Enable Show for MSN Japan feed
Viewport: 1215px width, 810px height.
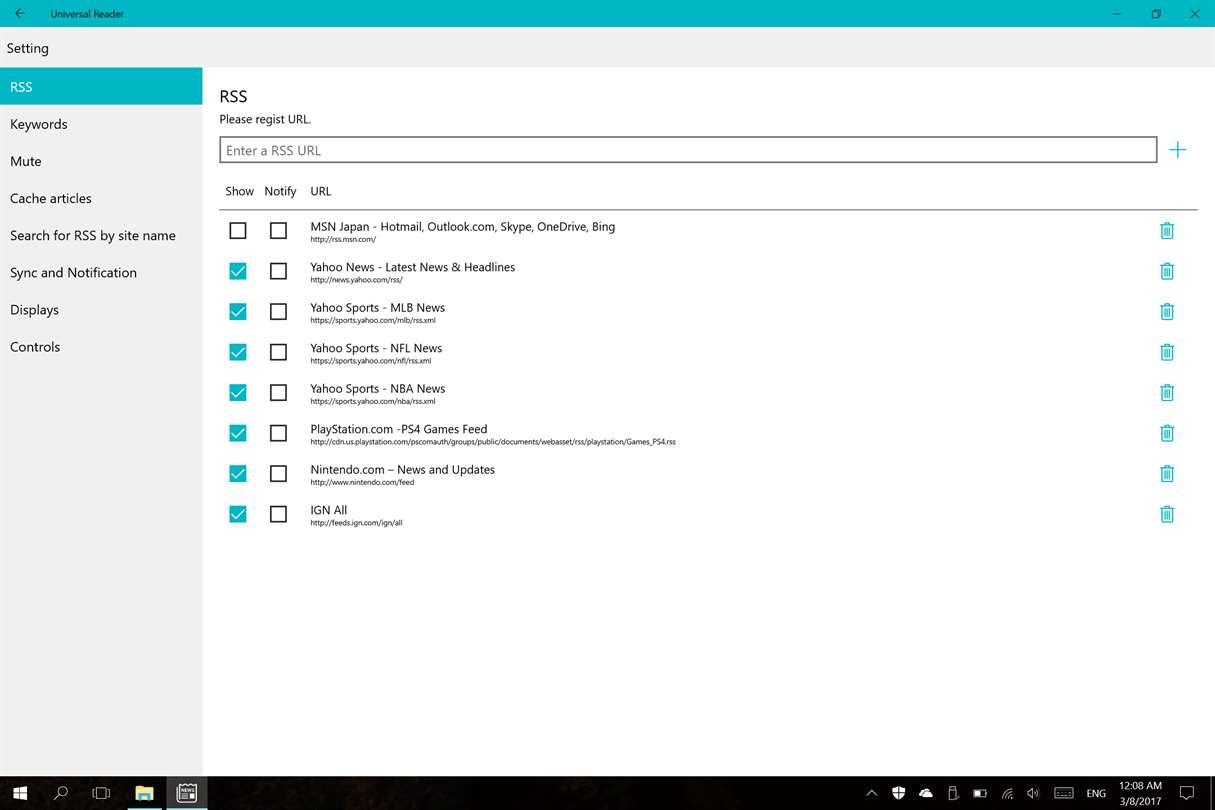click(x=238, y=230)
